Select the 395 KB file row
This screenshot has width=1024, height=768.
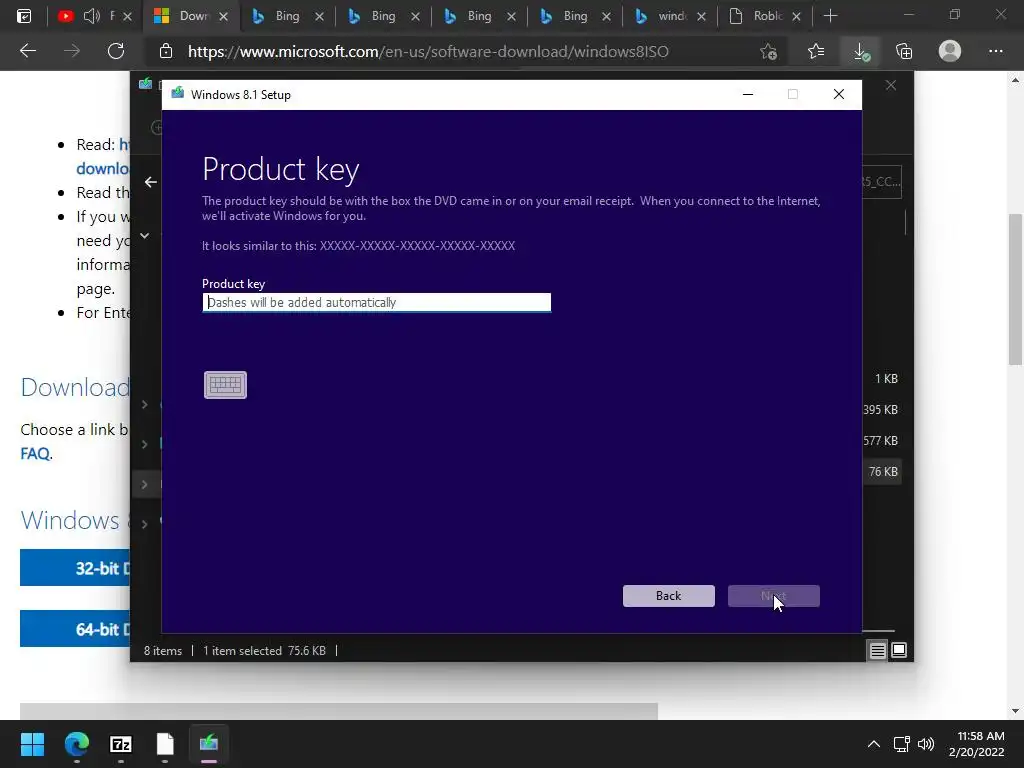[x=880, y=409]
